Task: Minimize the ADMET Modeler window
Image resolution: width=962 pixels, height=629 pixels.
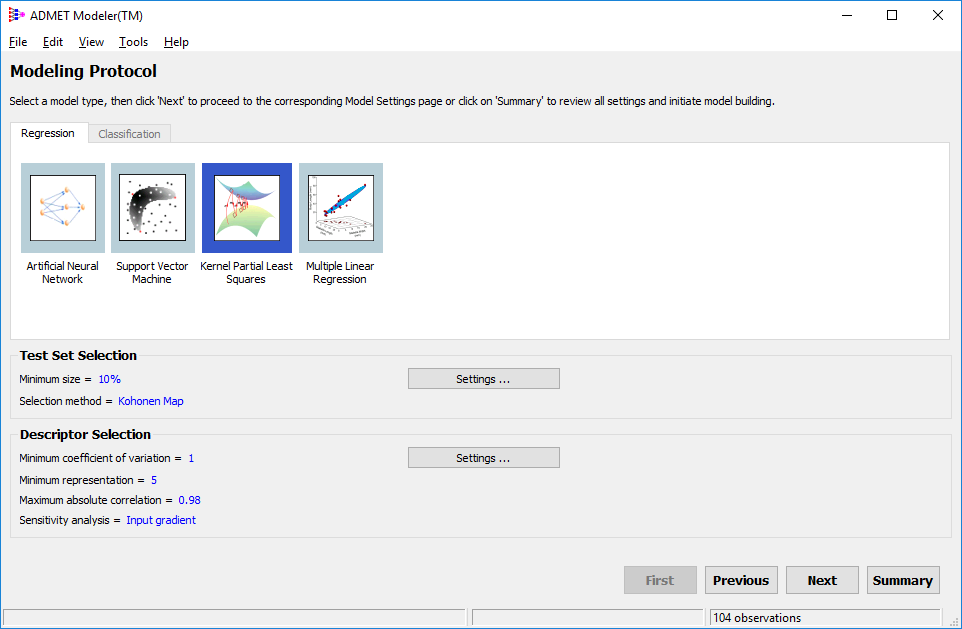Action: [x=847, y=15]
